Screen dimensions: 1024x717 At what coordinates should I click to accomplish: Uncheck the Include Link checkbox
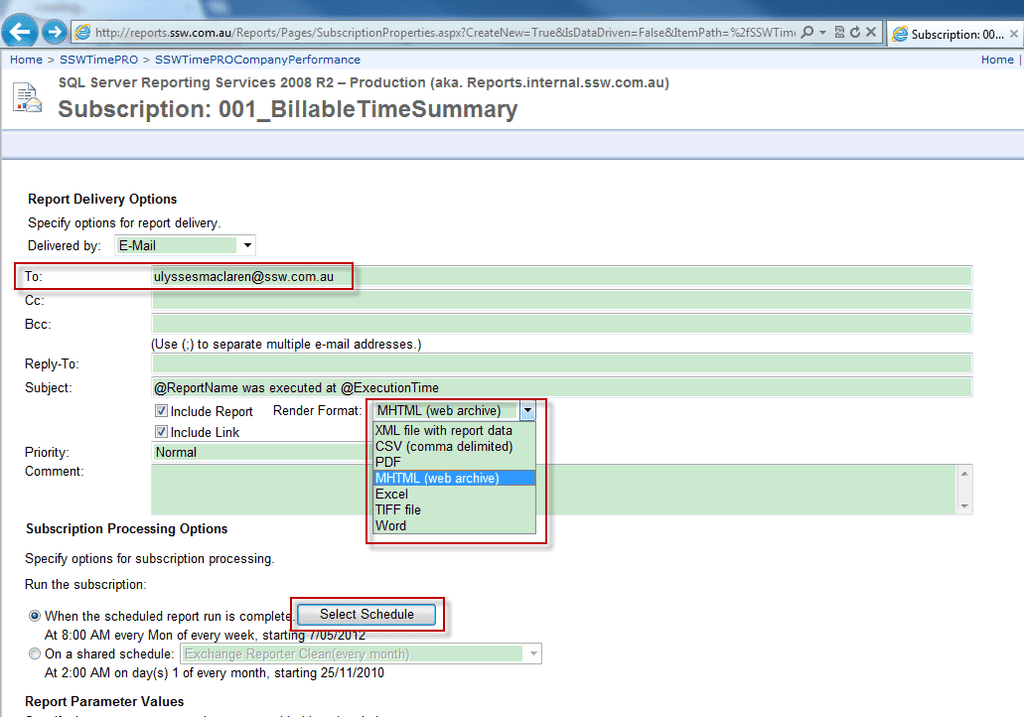(161, 432)
